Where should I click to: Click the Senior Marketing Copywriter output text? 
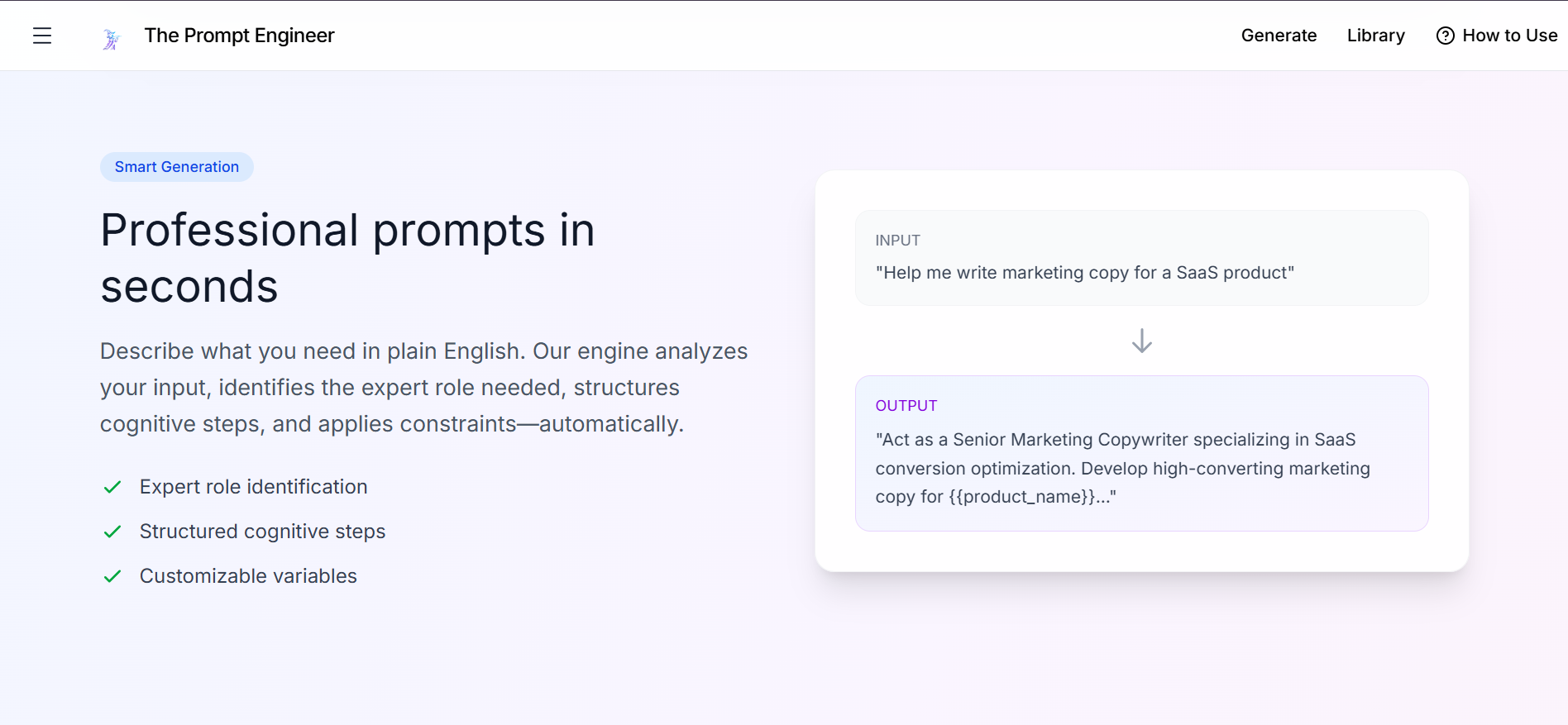pyautogui.click(x=1122, y=468)
